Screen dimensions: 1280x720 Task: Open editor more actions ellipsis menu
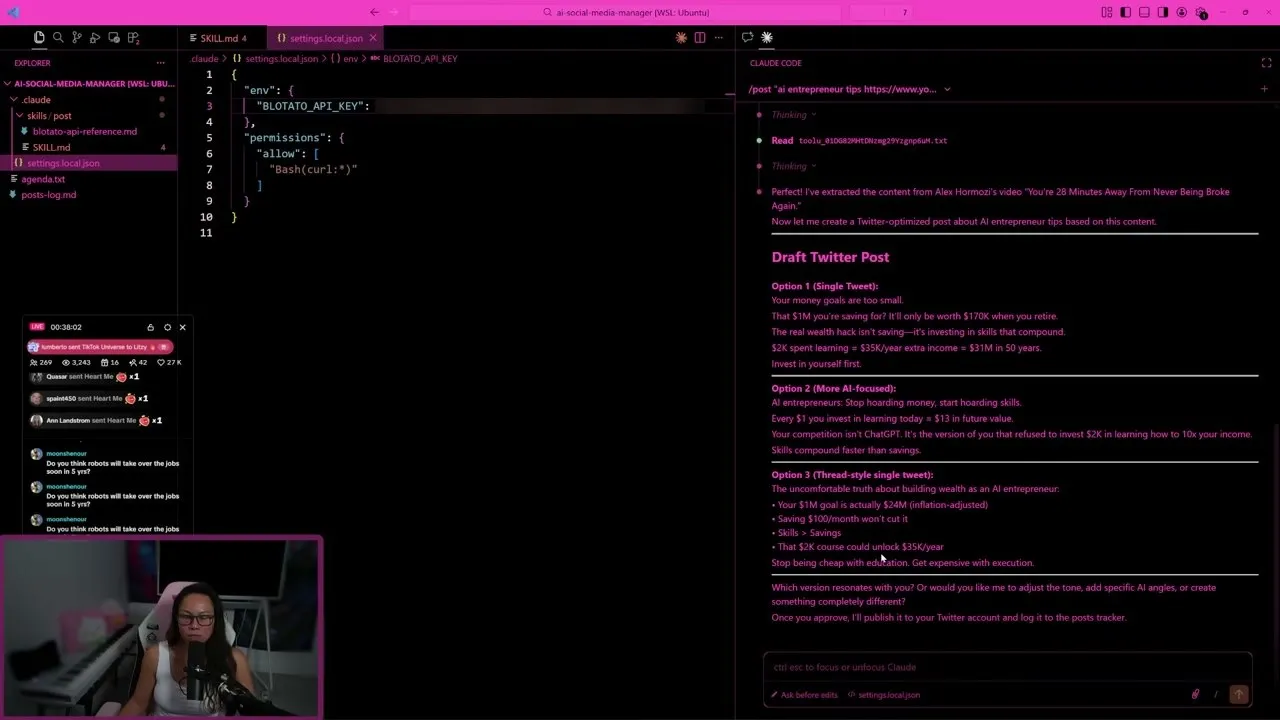(x=718, y=38)
